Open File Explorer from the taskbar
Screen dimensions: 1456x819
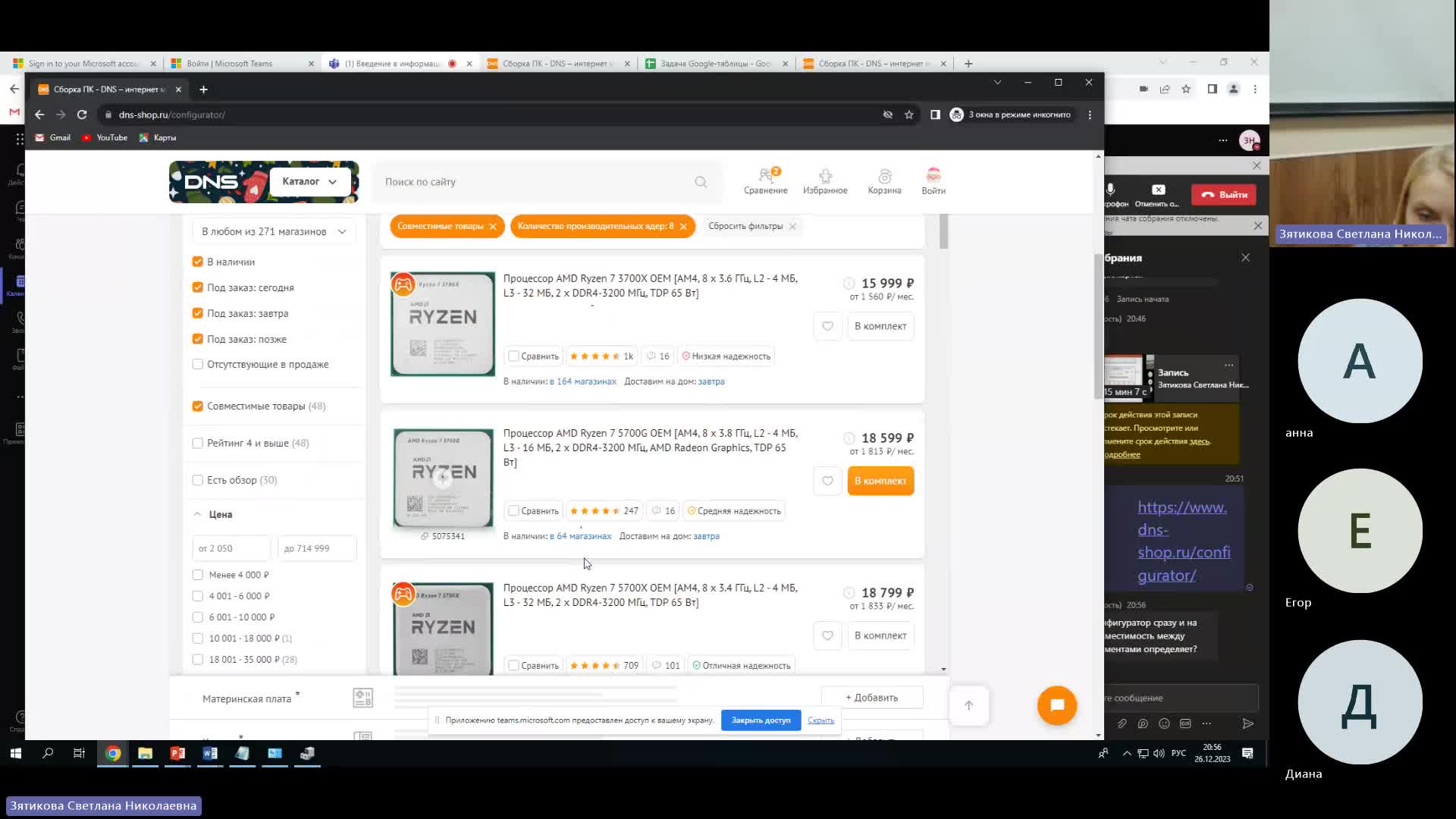coord(145,753)
